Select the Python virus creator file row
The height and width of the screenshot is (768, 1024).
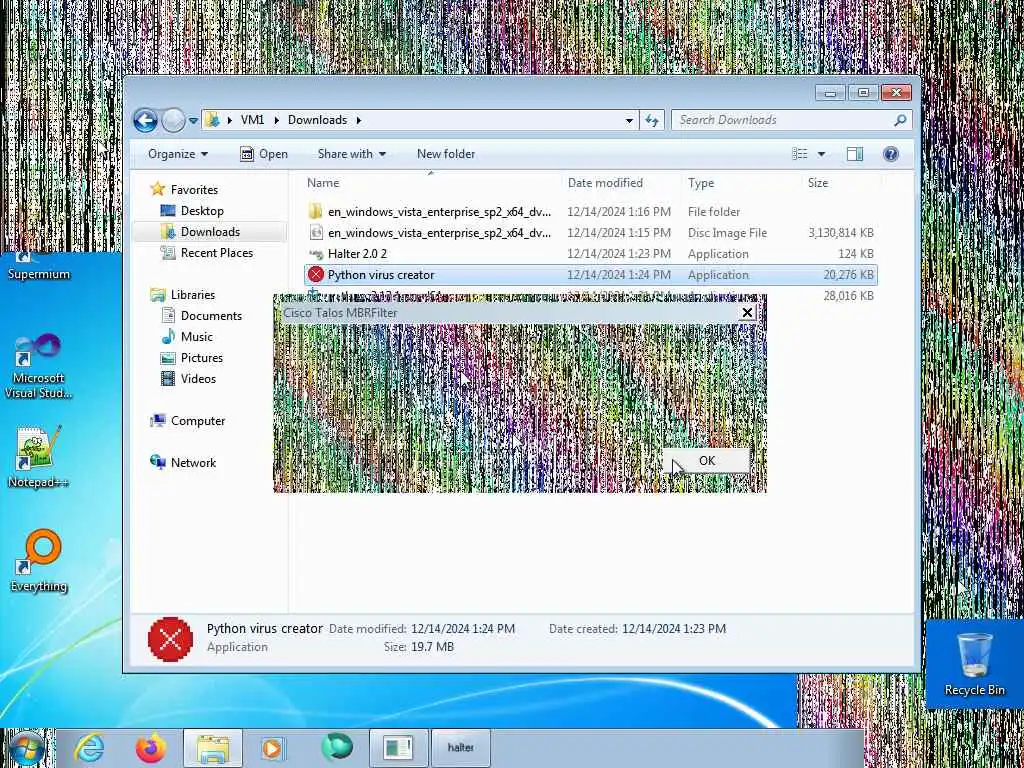590,275
